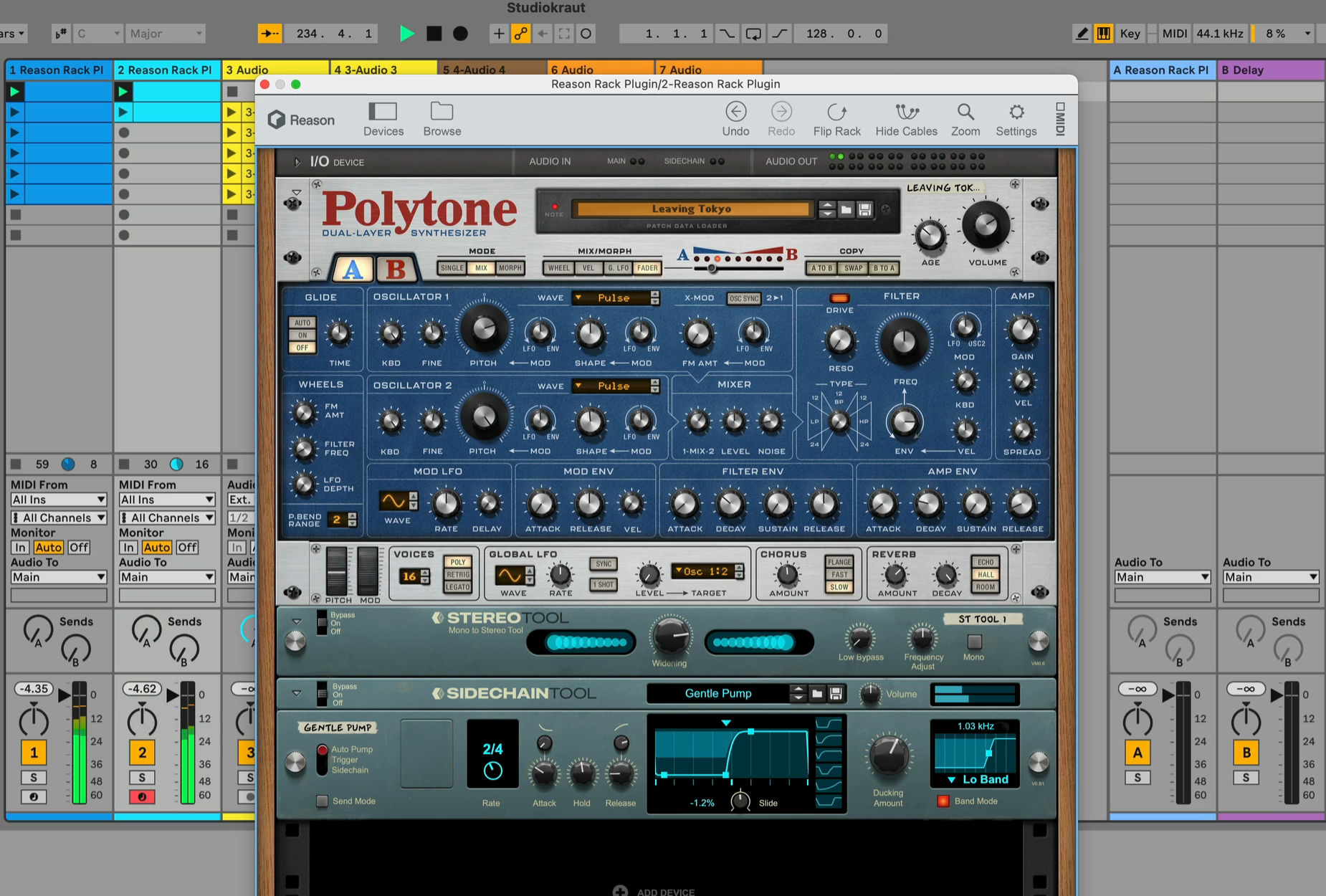
Task: Solo track 1 in mixer
Action: (34, 778)
